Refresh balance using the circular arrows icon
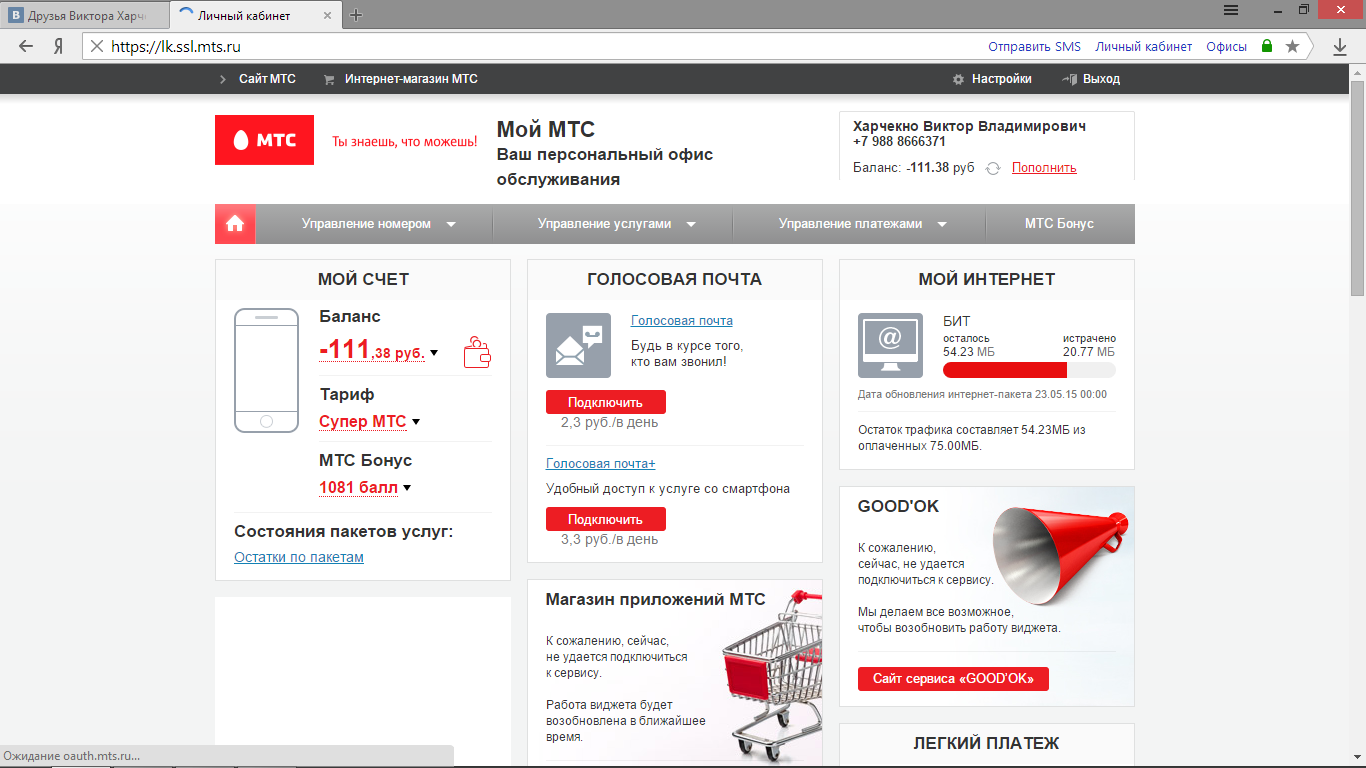The width and height of the screenshot is (1366, 768). [993, 168]
